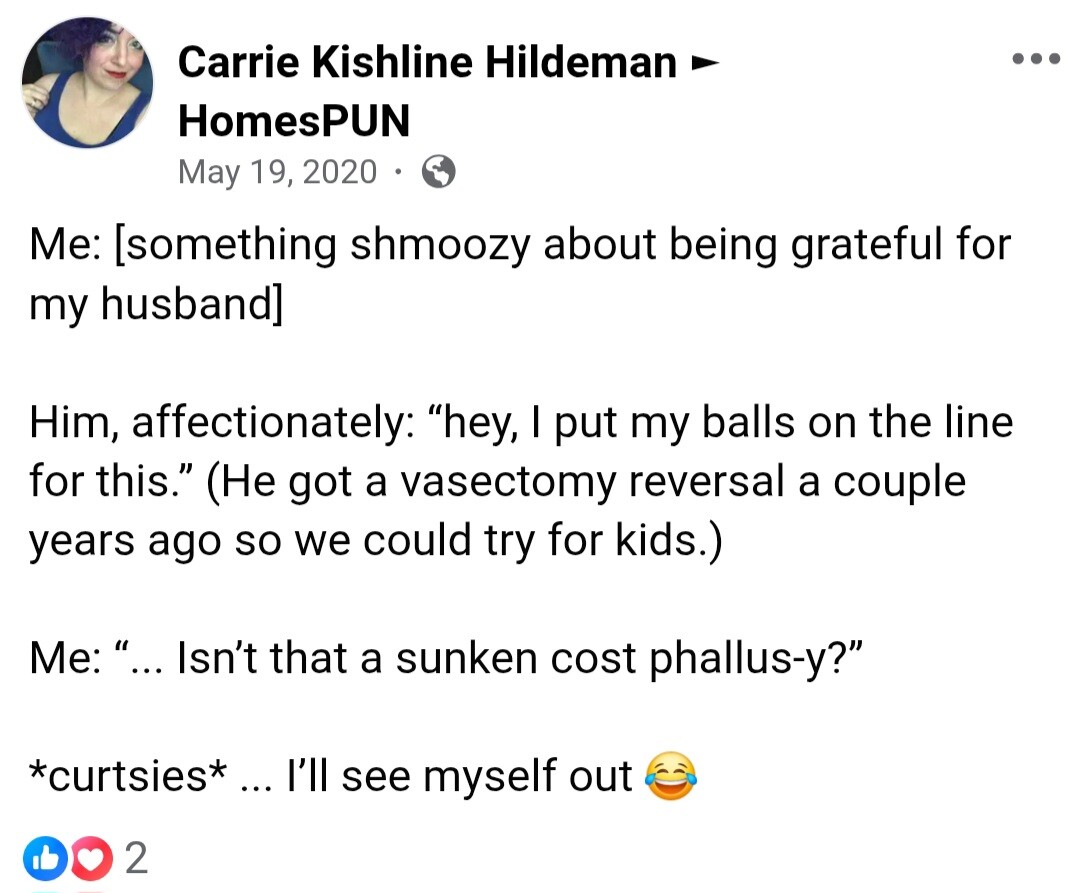Click the word "vasectomy" in the post

pyautogui.click(x=508, y=481)
